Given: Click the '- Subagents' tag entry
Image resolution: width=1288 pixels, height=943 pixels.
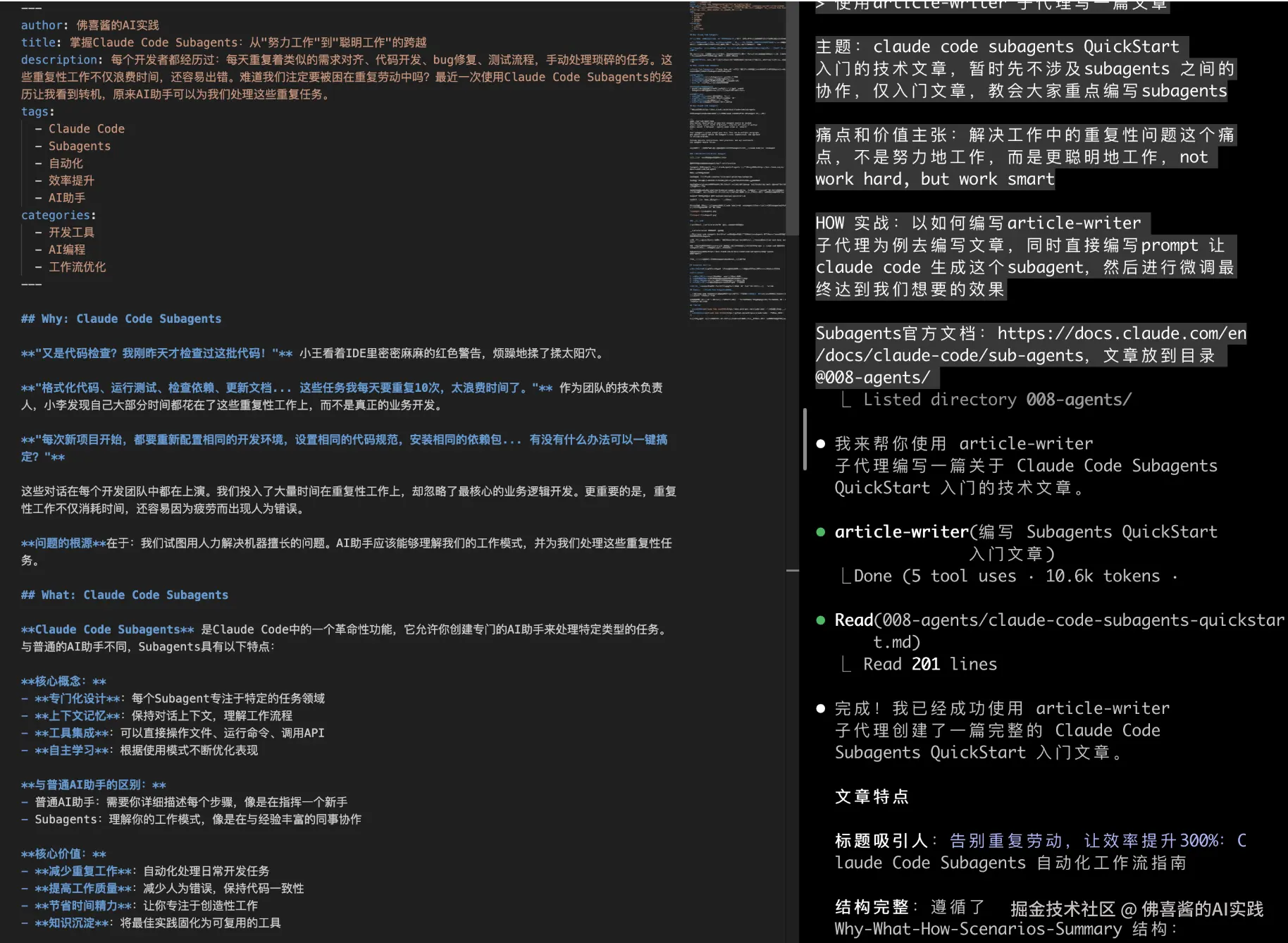Looking at the screenshot, I should tap(73, 146).
